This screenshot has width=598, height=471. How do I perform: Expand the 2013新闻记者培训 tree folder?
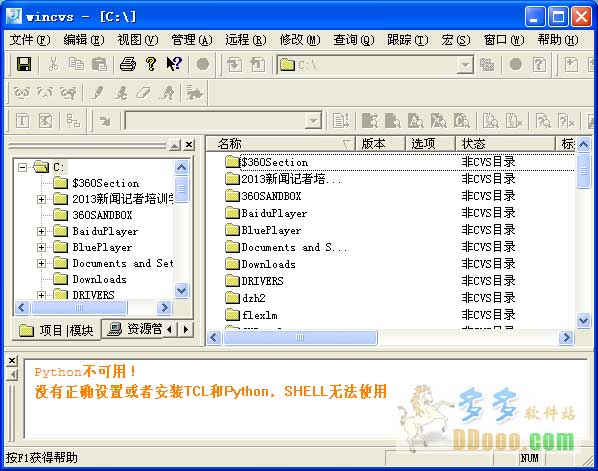pyautogui.click(x=42, y=199)
